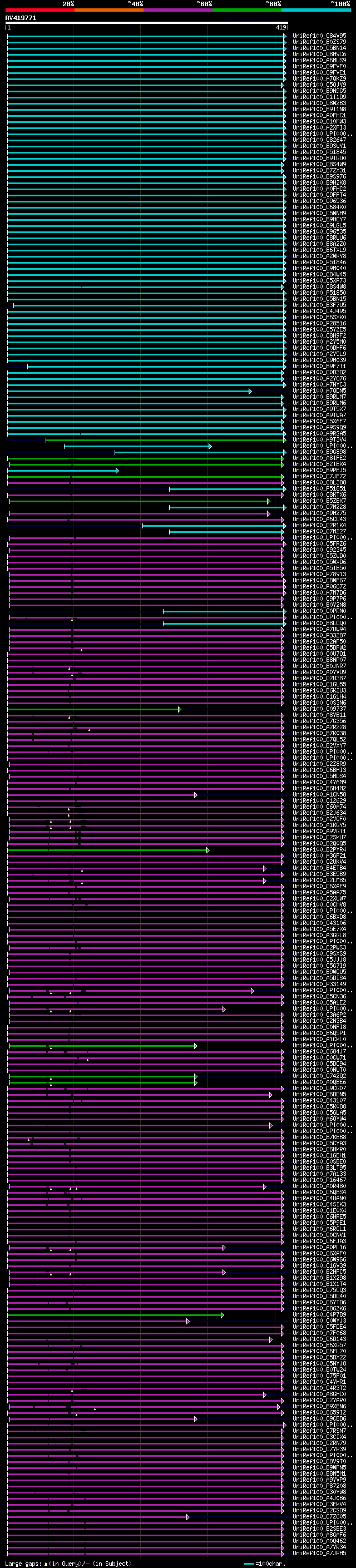356x1568 pixels.
Task: Click the label UniRef100_Q6FL20
Action: point(319,1351)
